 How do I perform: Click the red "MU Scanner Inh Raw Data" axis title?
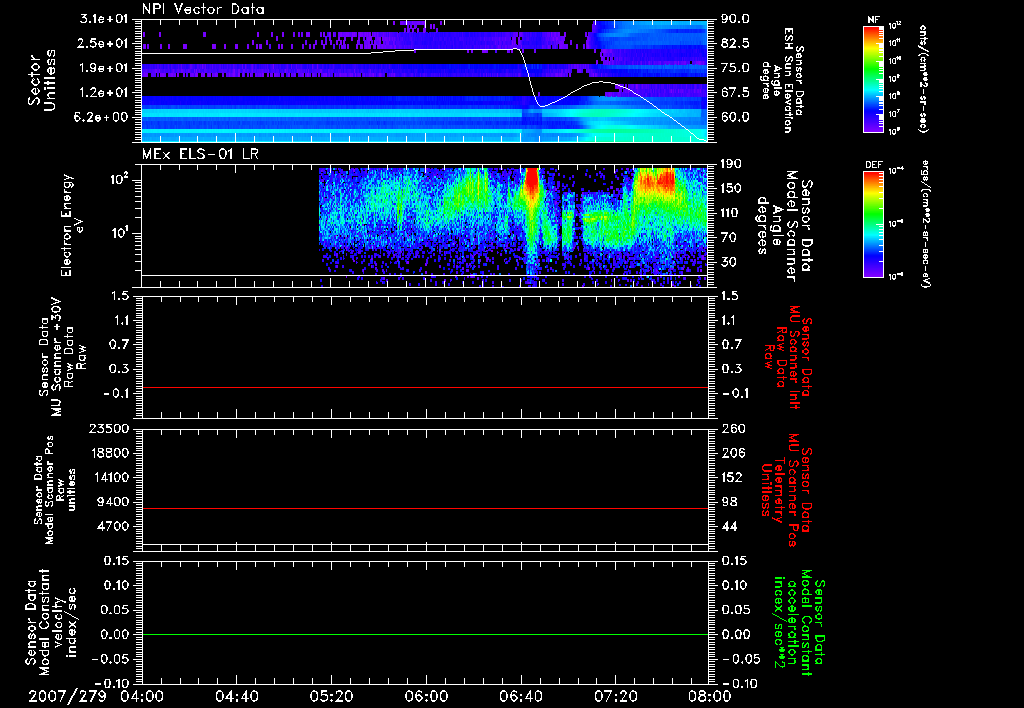click(788, 357)
